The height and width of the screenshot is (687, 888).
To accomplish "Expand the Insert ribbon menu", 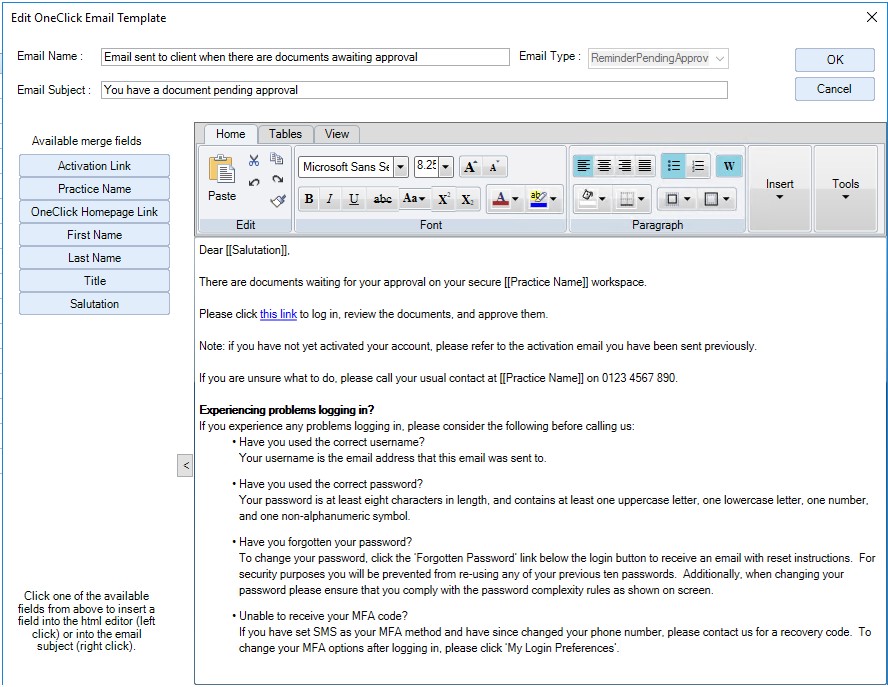I will [x=779, y=189].
